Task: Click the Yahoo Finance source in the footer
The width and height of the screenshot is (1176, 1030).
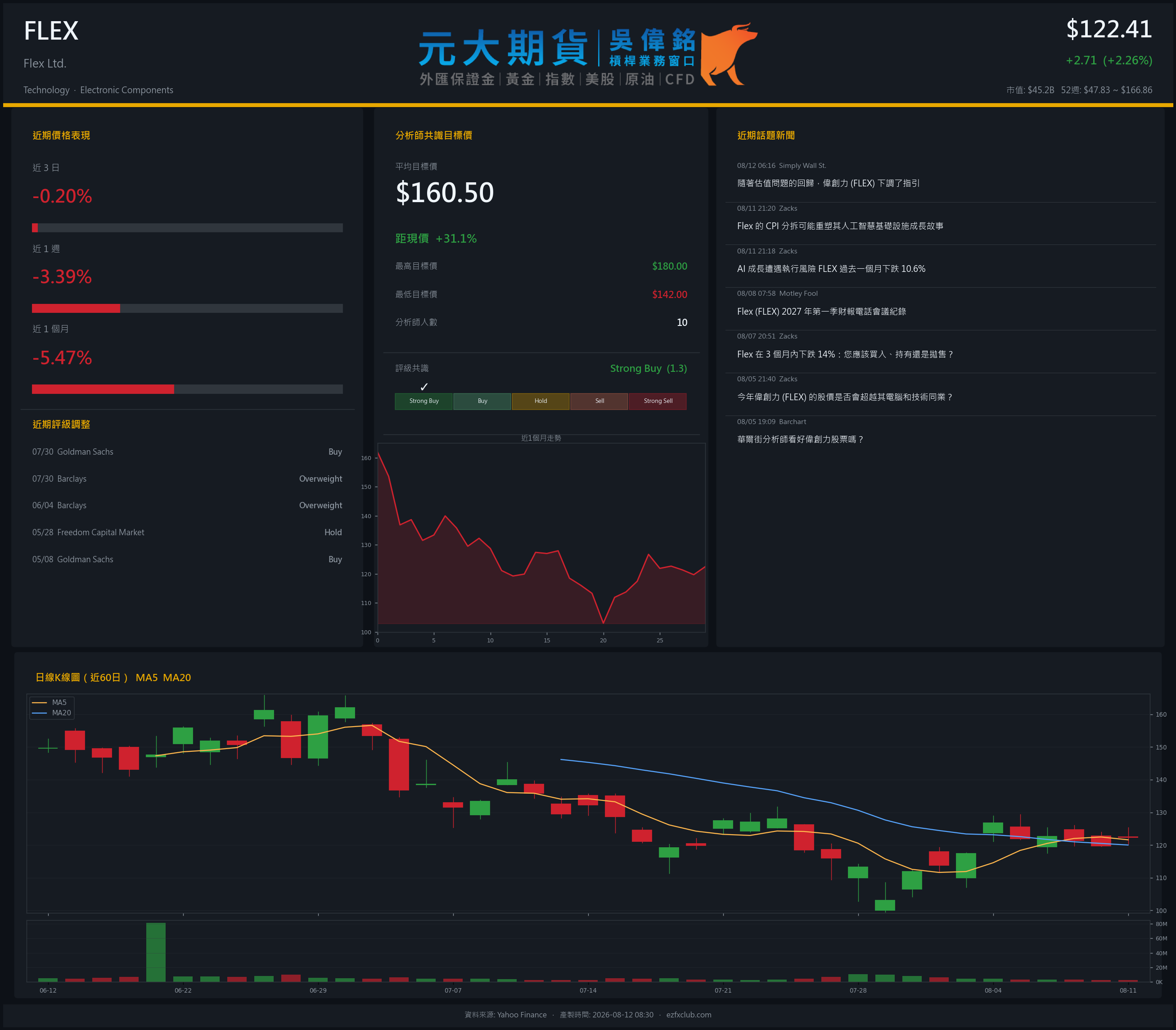Action: [x=522, y=1015]
